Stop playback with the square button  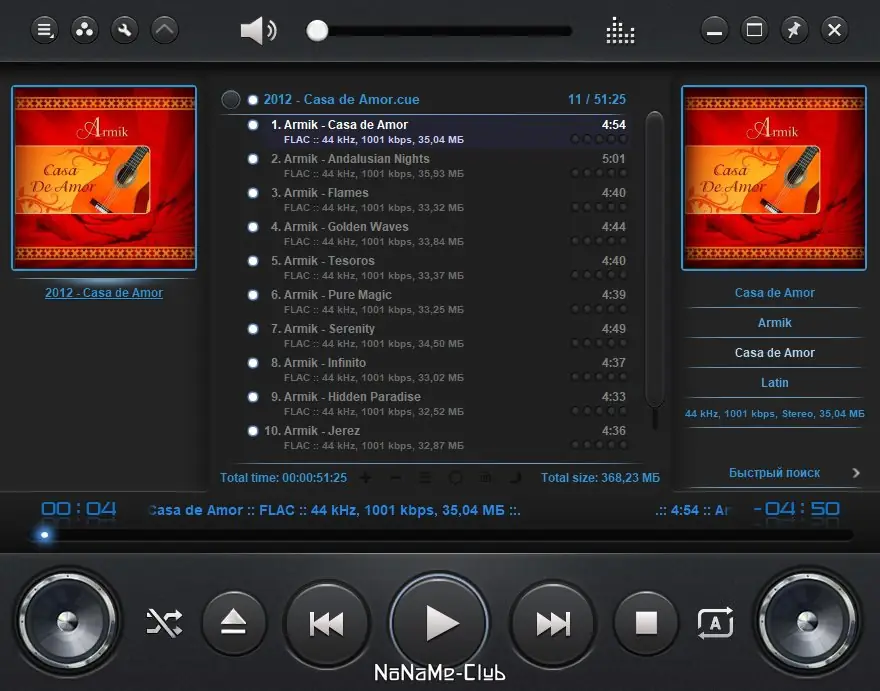pyautogui.click(x=646, y=623)
